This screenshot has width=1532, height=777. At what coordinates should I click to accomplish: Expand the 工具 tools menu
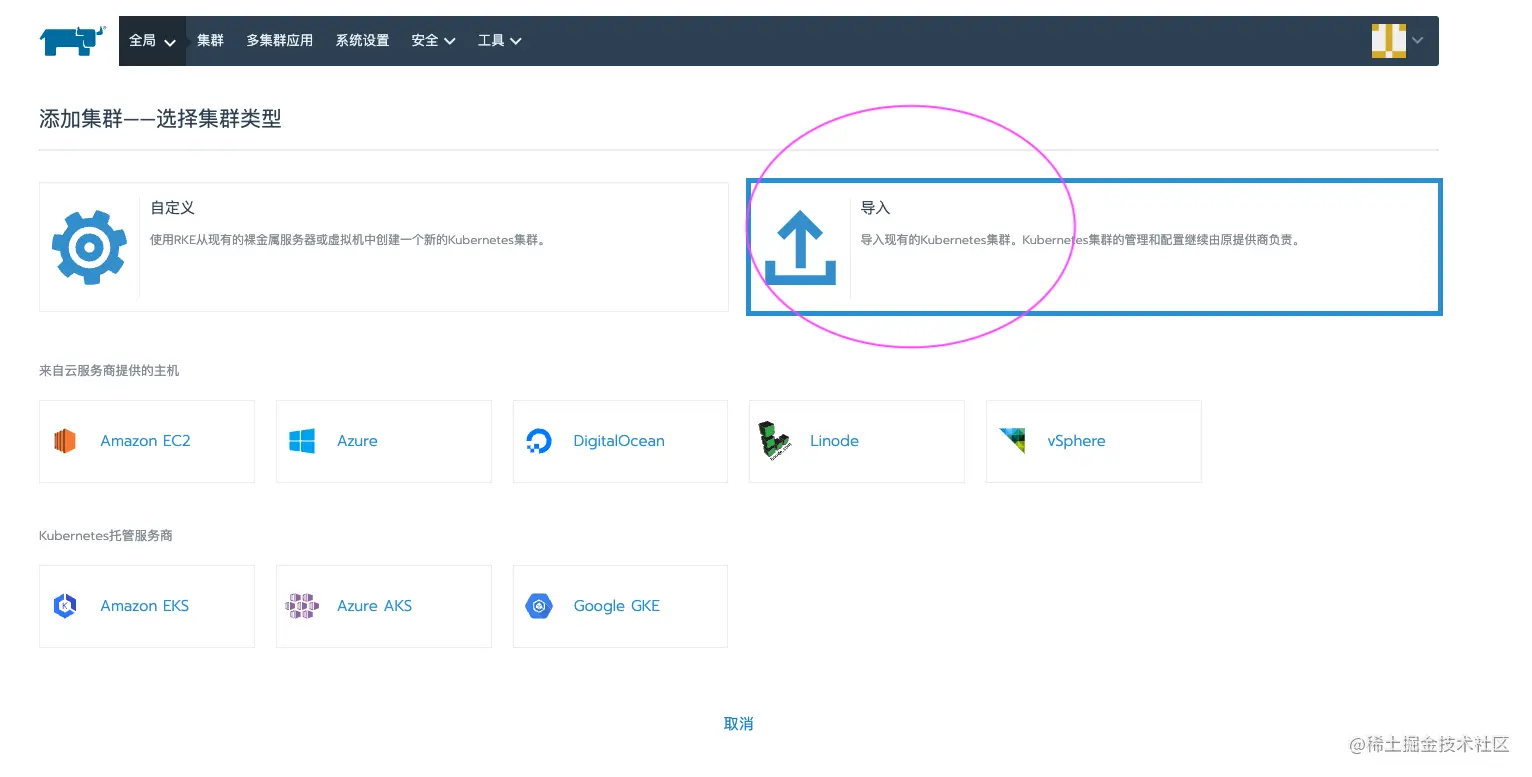click(500, 41)
